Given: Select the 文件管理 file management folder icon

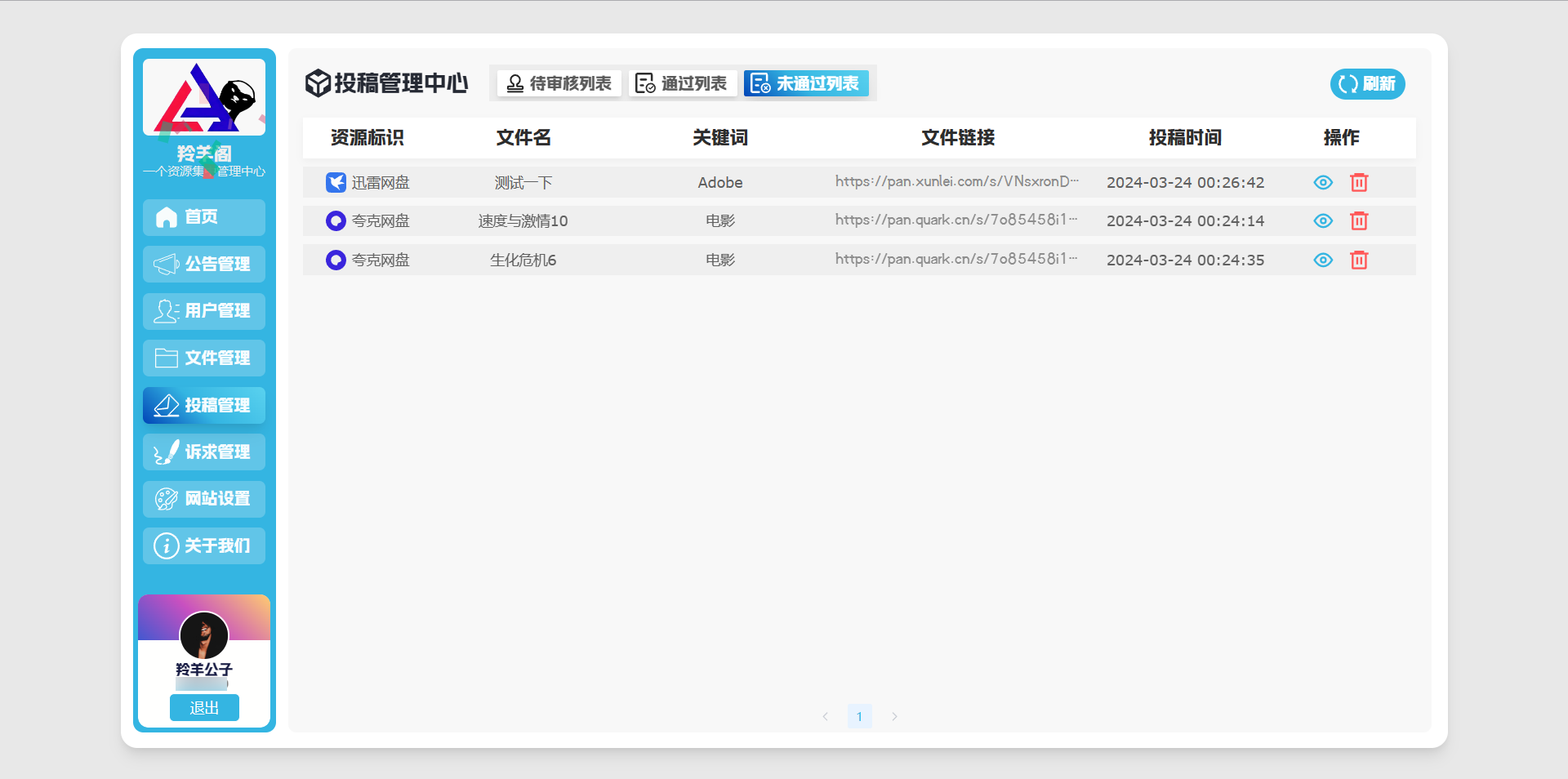Looking at the screenshot, I should coord(203,358).
